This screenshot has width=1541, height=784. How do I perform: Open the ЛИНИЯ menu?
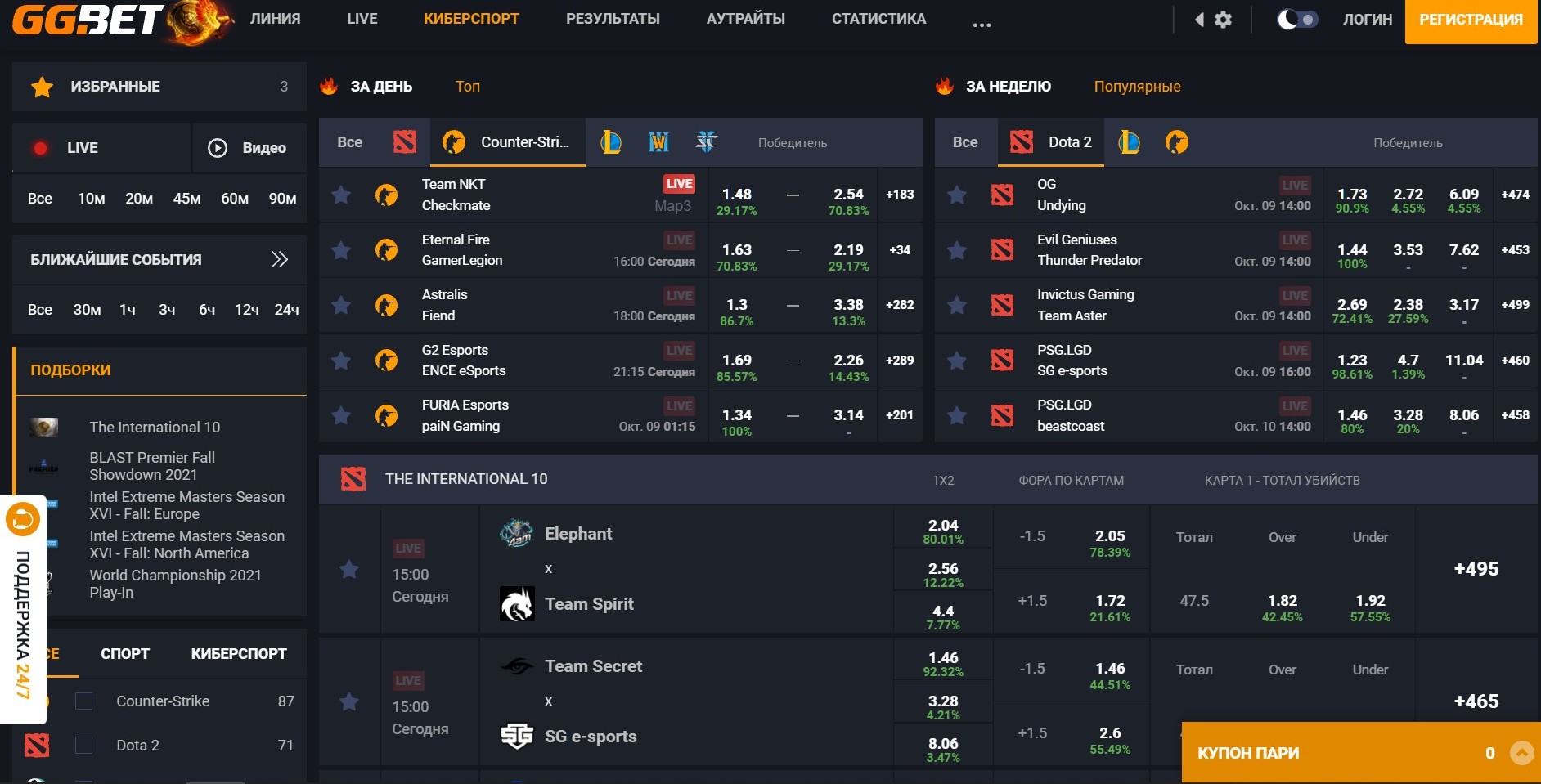tap(275, 19)
